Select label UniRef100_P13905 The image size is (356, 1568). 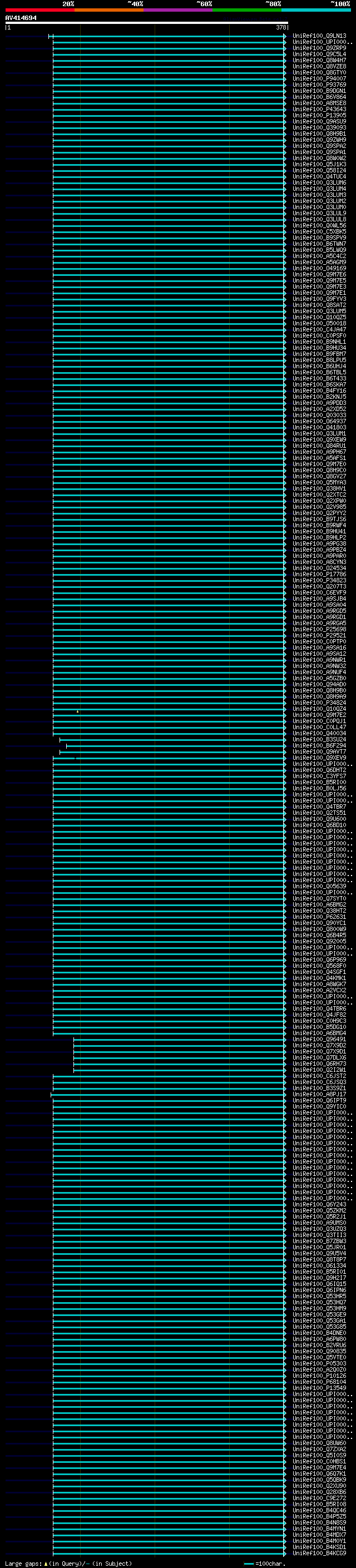[x=319, y=116]
